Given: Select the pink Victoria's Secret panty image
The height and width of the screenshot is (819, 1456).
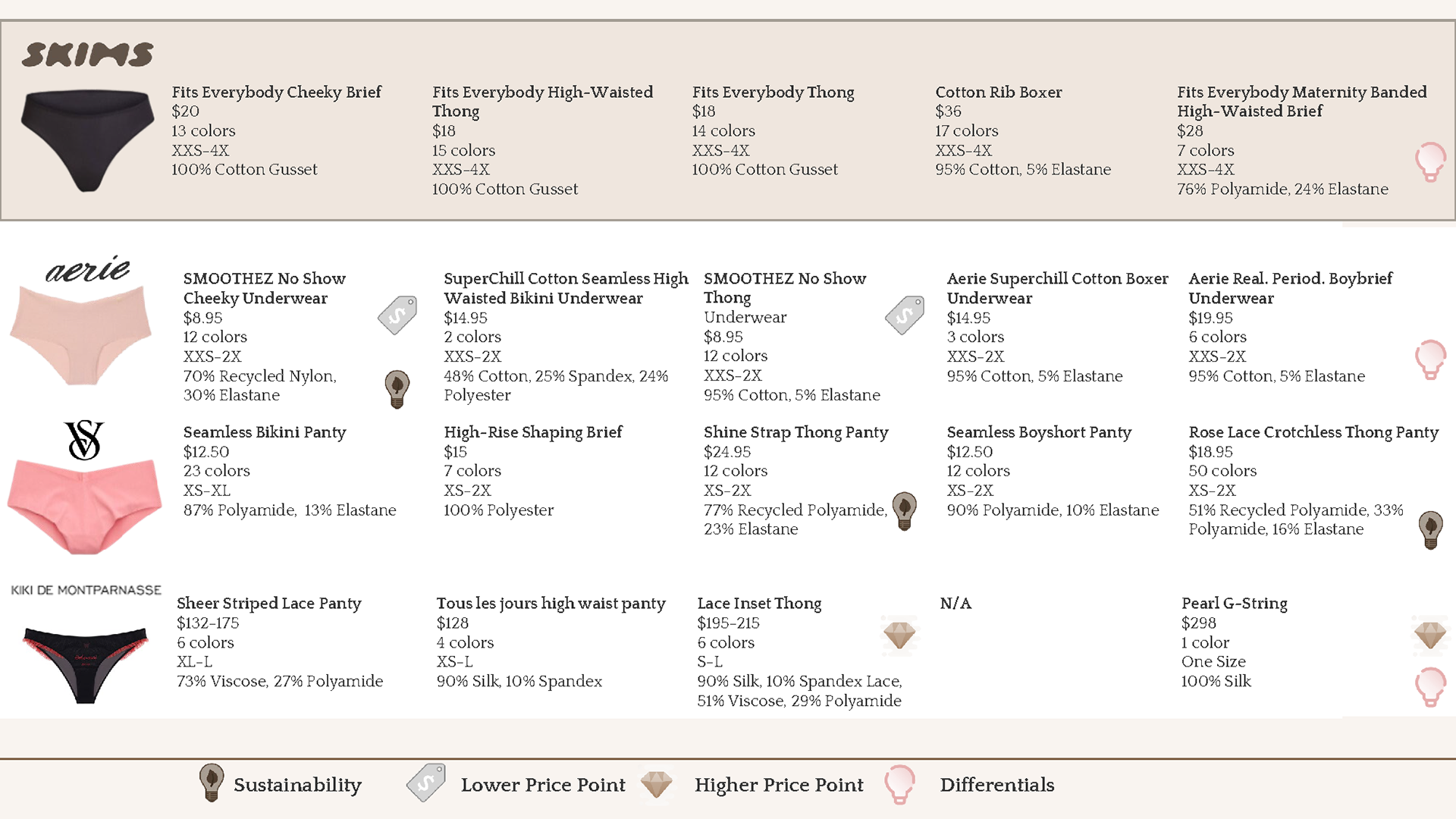Looking at the screenshot, I should [84, 506].
